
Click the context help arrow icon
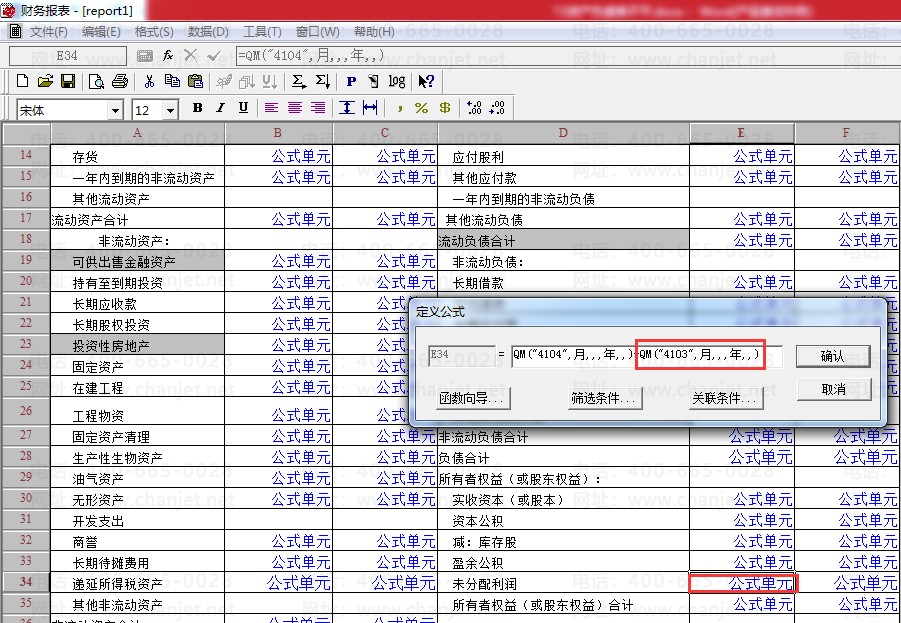click(x=425, y=81)
